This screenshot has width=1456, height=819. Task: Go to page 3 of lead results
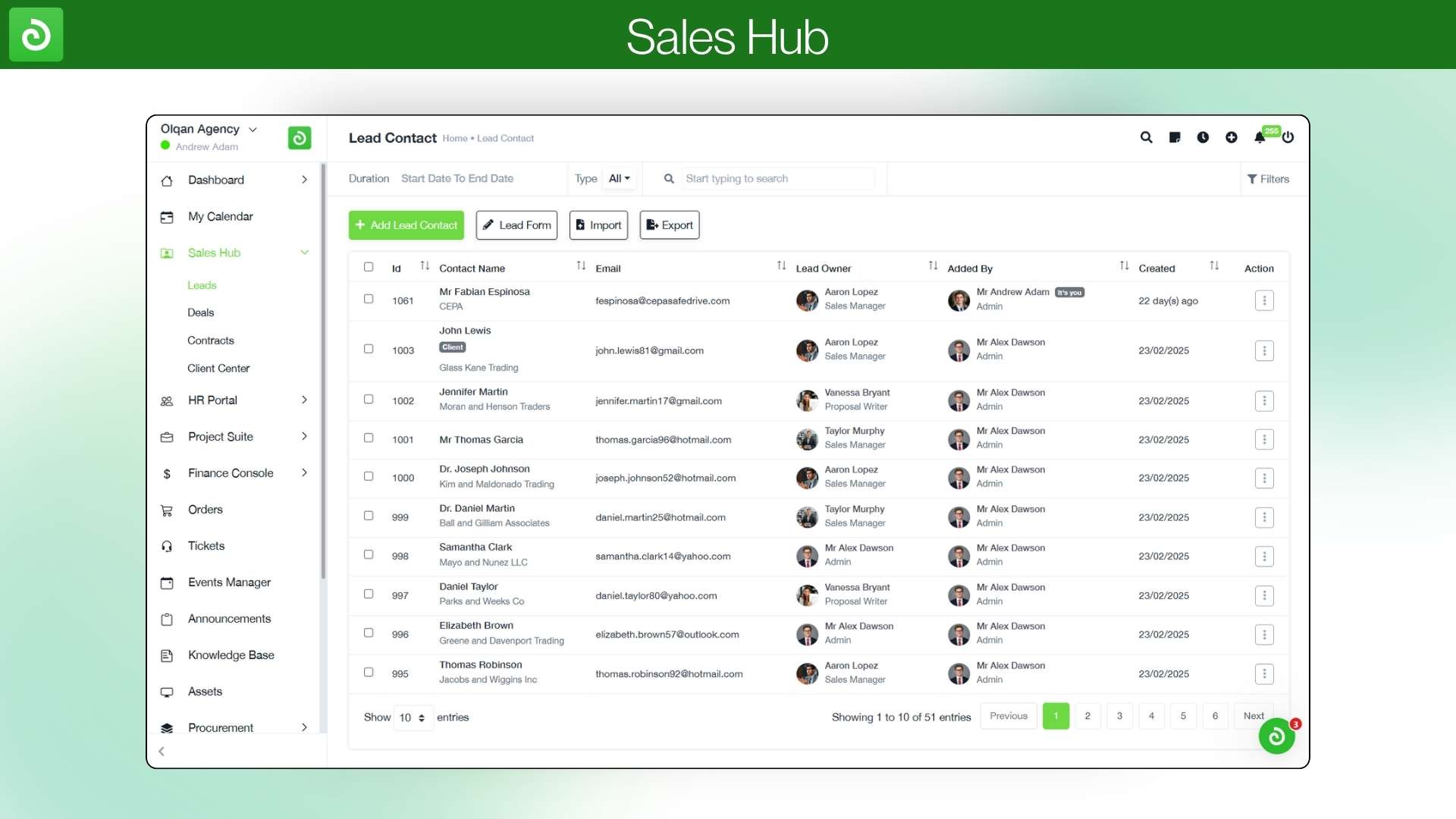(1119, 715)
